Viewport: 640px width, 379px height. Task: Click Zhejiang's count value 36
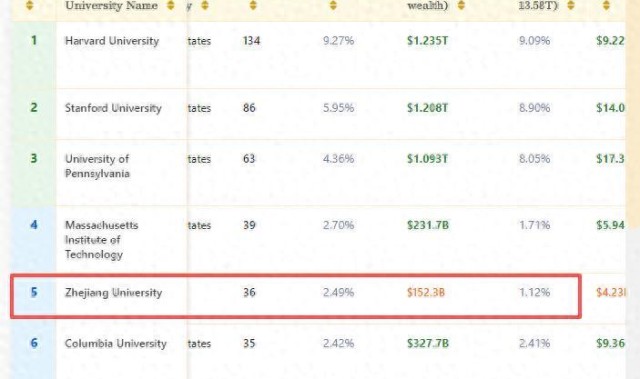pos(249,293)
